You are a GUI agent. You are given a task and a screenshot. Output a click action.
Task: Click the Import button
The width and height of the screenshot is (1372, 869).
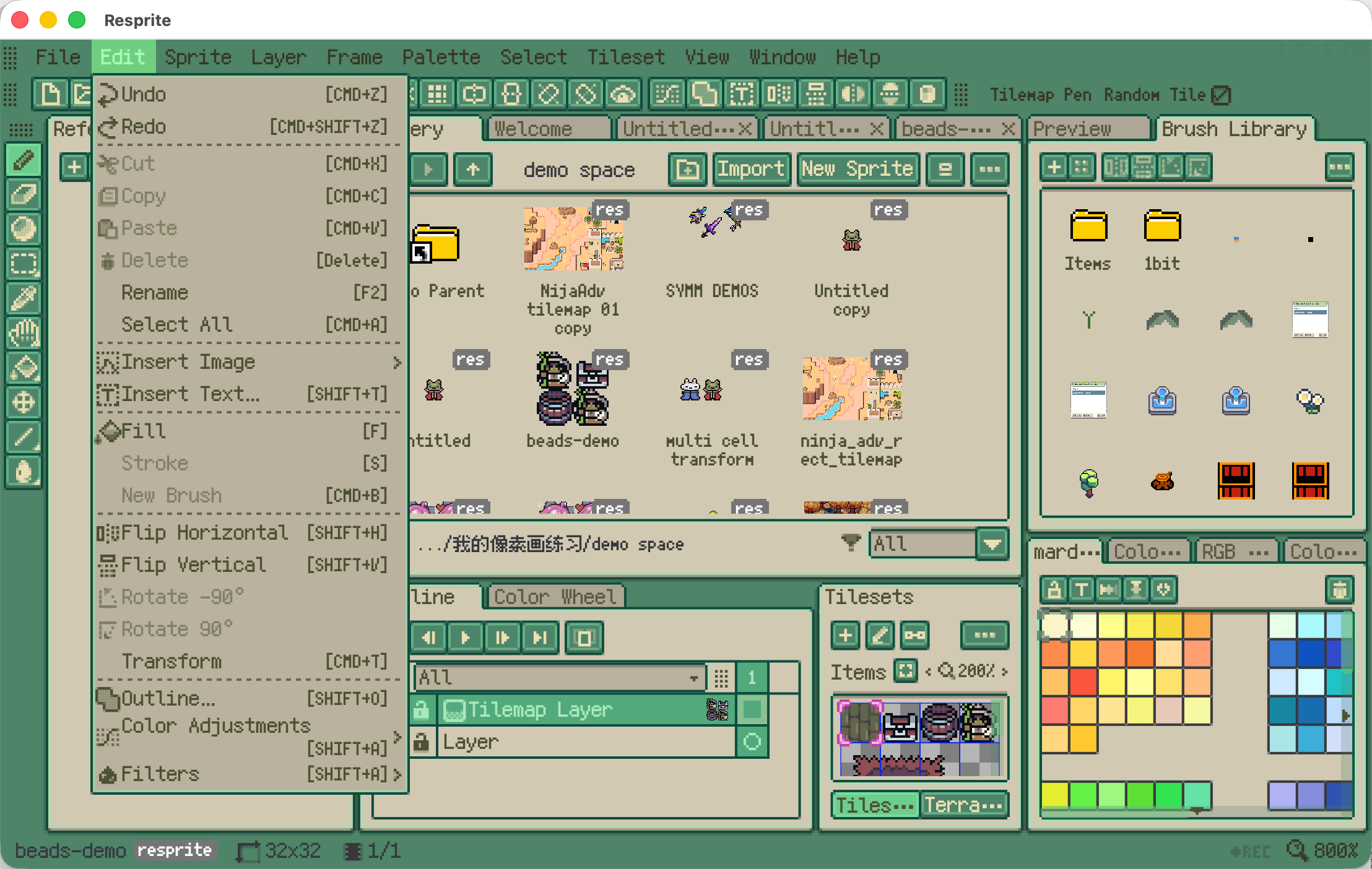[x=751, y=169]
